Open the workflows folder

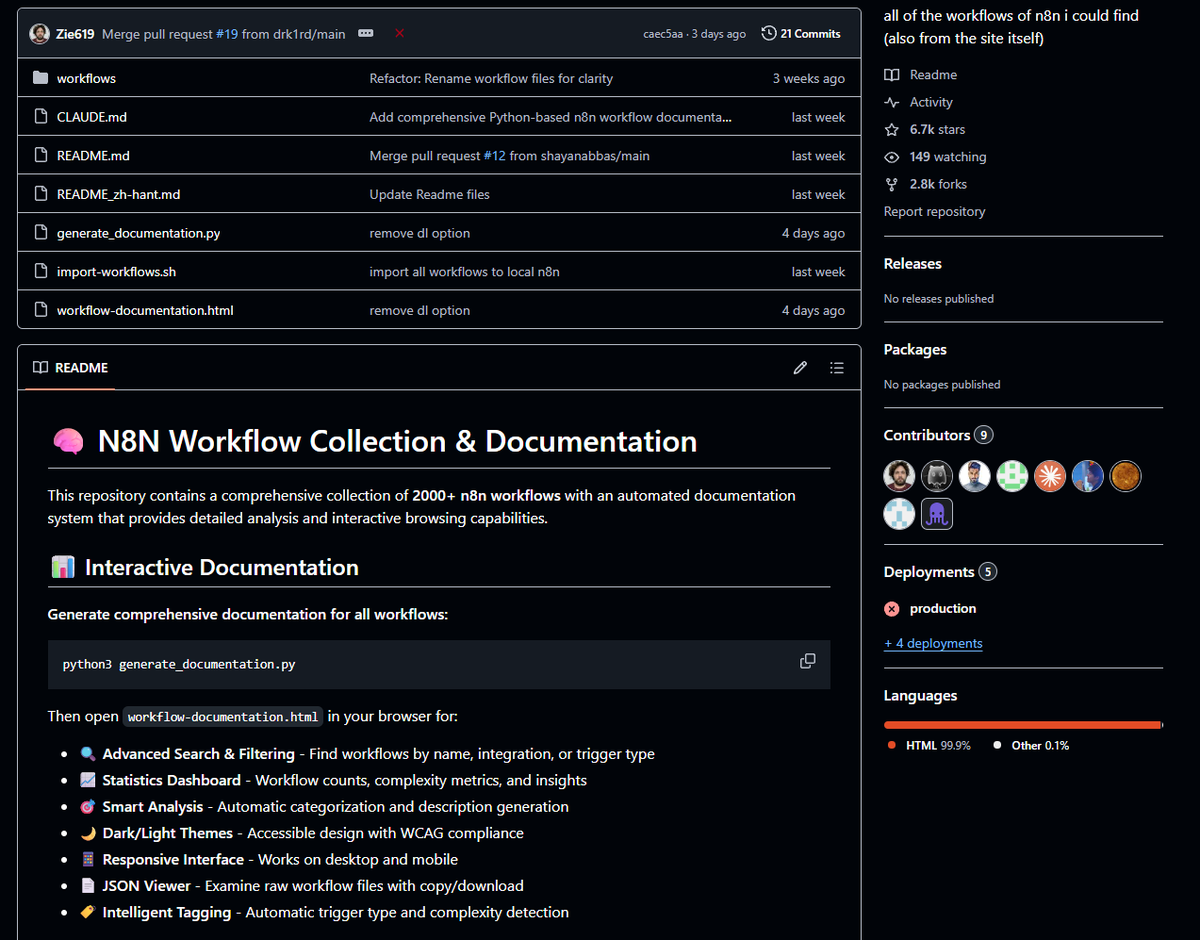86,78
